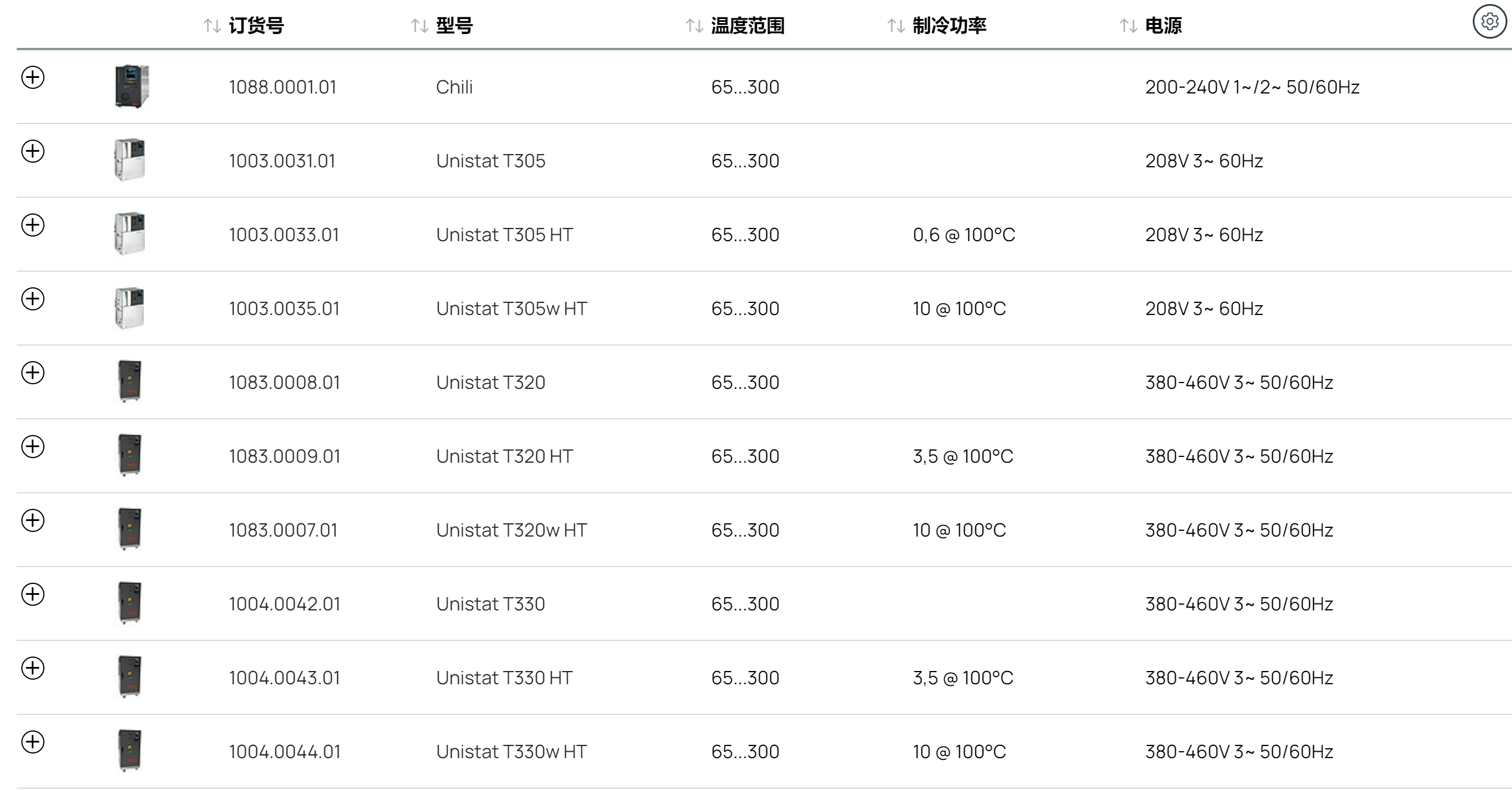Open the Unistat T330w HT product image

click(130, 751)
